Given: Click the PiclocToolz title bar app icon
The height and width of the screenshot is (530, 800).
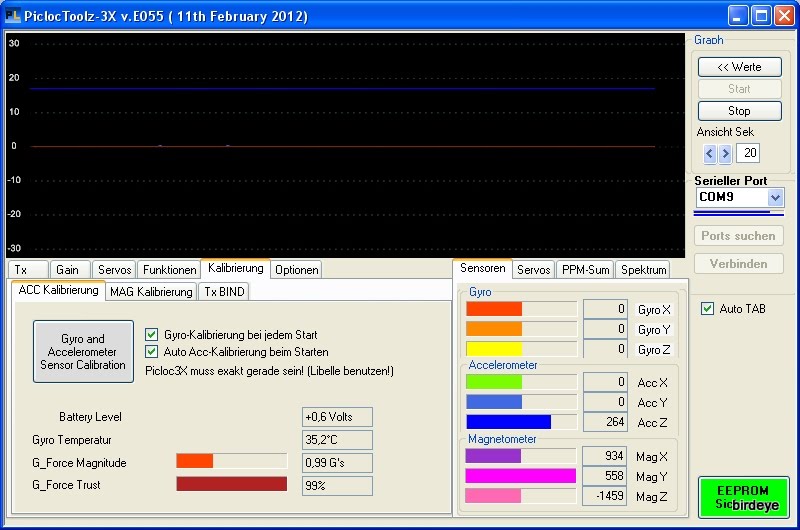Looking at the screenshot, I should pos(13,16).
